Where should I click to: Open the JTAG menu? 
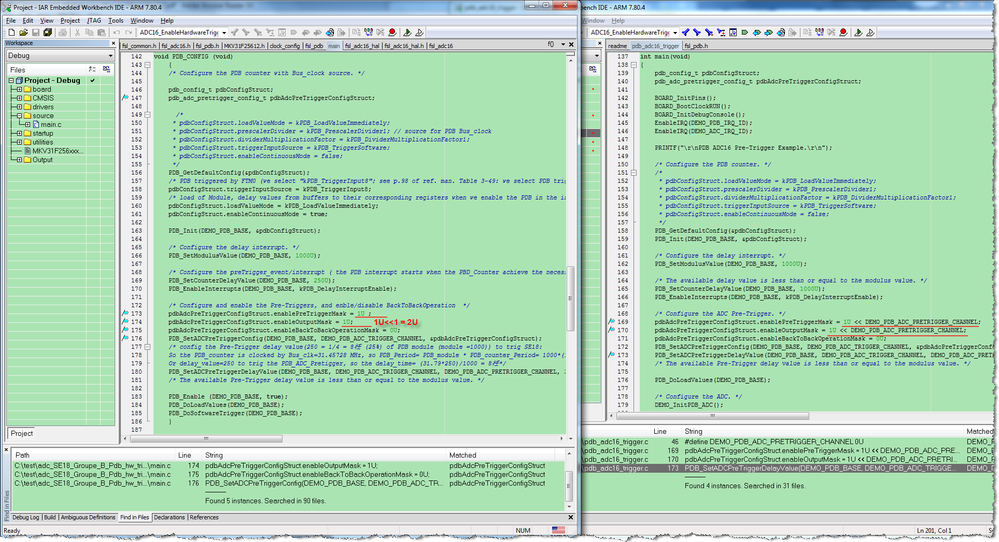(x=94, y=20)
